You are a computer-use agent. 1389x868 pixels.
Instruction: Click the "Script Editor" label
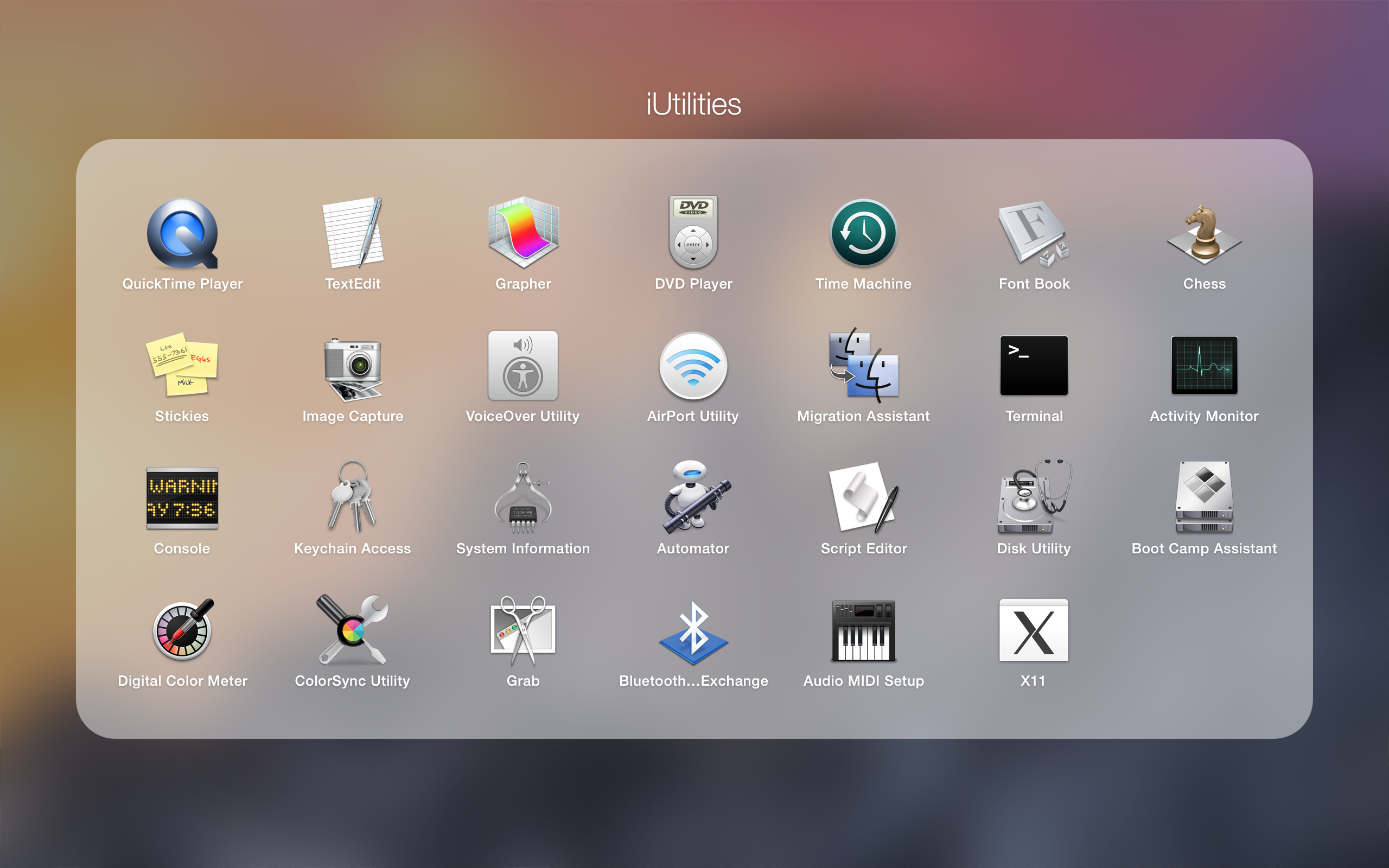tap(864, 548)
